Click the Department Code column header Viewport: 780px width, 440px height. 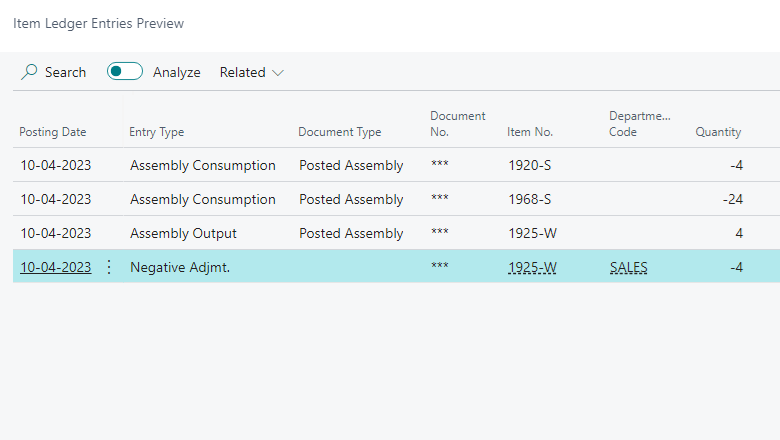[640, 124]
